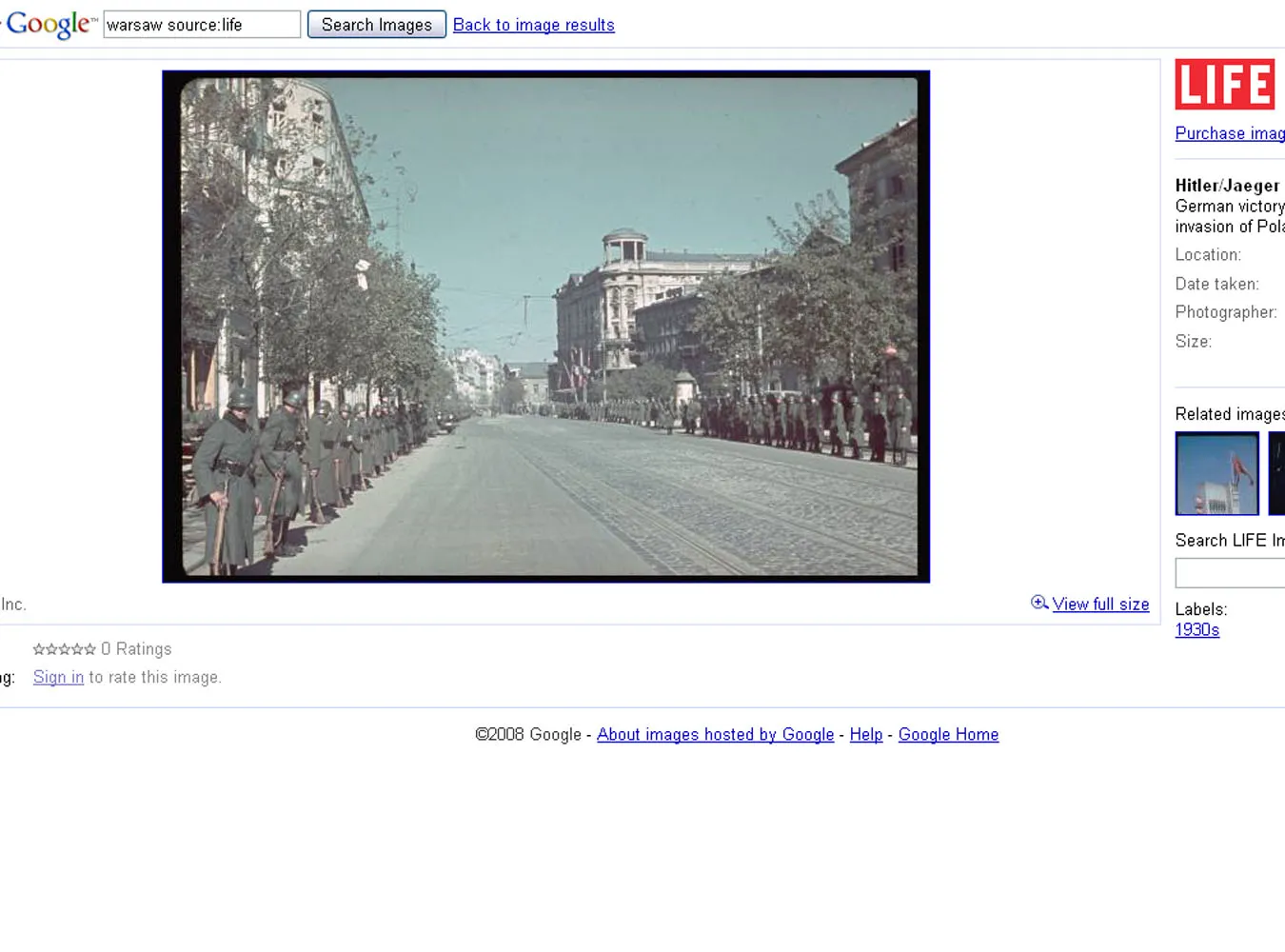Click the middle (third) rating star

pyautogui.click(x=65, y=649)
